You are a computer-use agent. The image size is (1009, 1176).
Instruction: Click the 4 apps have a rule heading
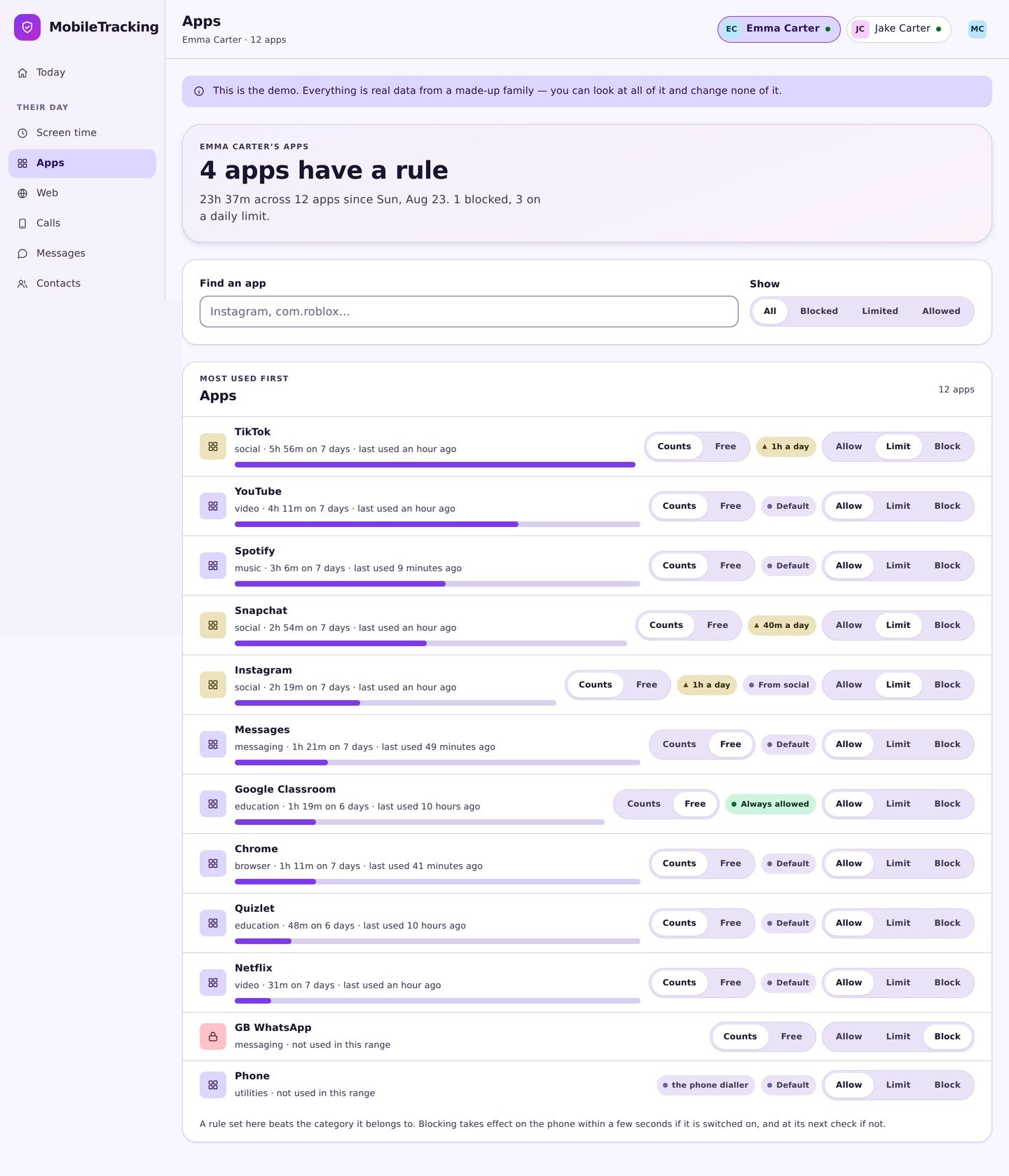point(324,170)
